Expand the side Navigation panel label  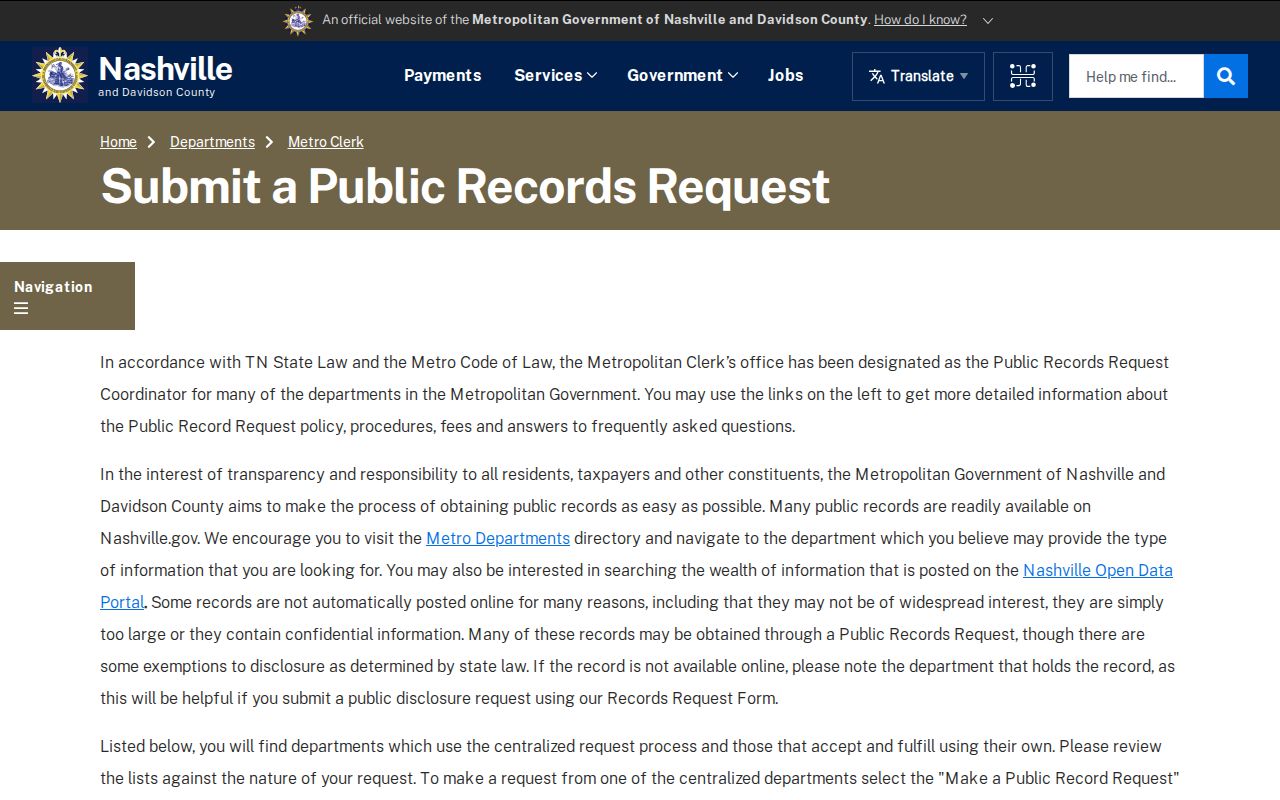pyautogui.click(x=53, y=286)
